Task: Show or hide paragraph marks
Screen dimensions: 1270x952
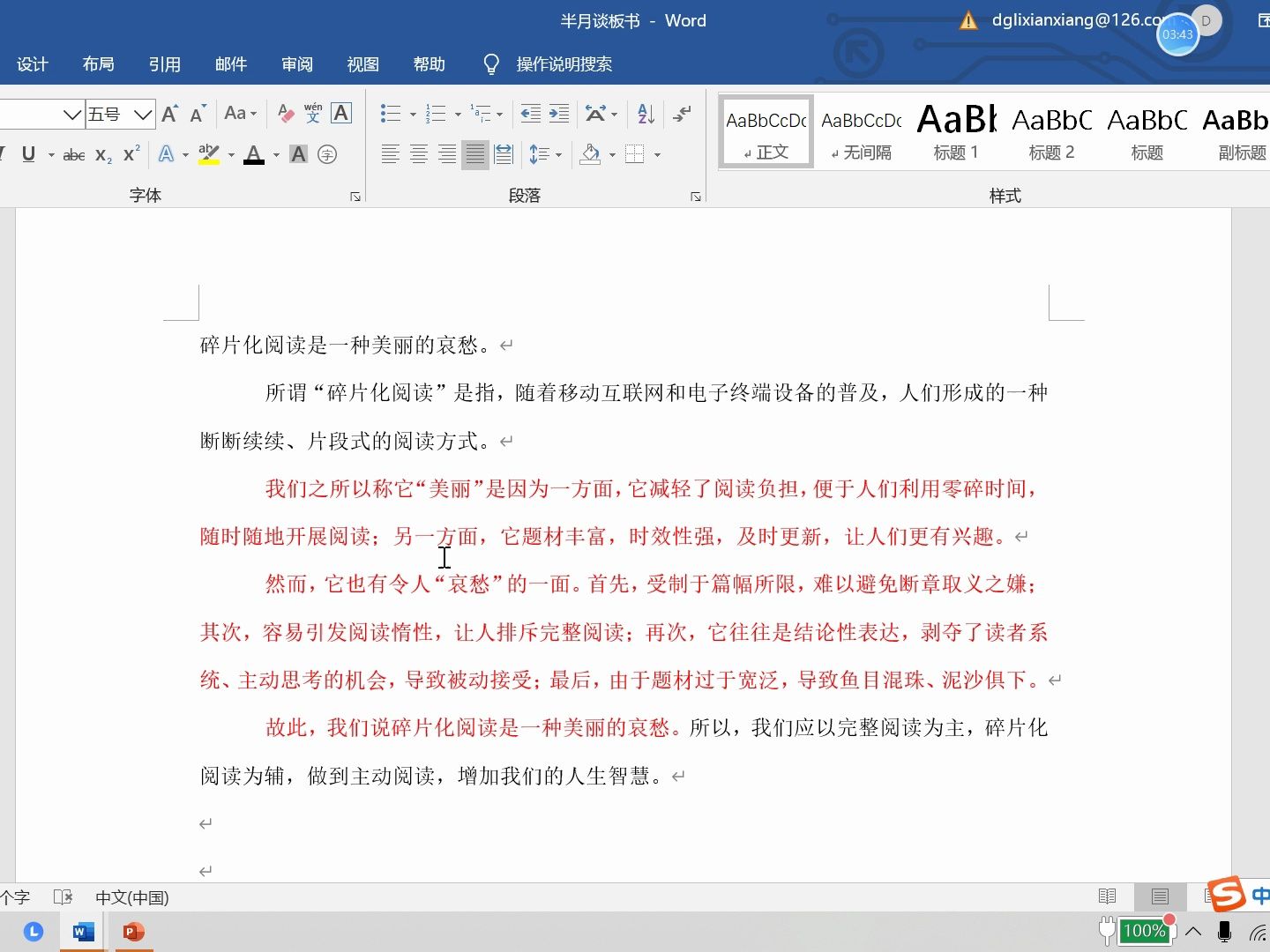Action: pos(682,114)
